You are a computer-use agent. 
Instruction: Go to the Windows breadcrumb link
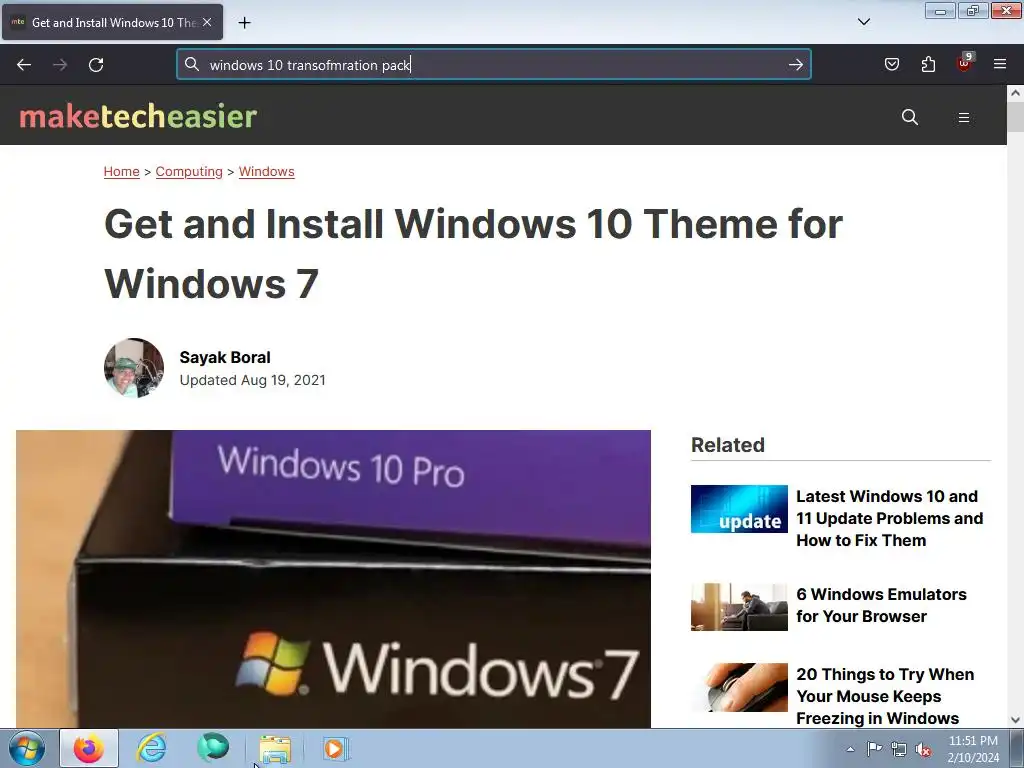pyautogui.click(x=266, y=172)
